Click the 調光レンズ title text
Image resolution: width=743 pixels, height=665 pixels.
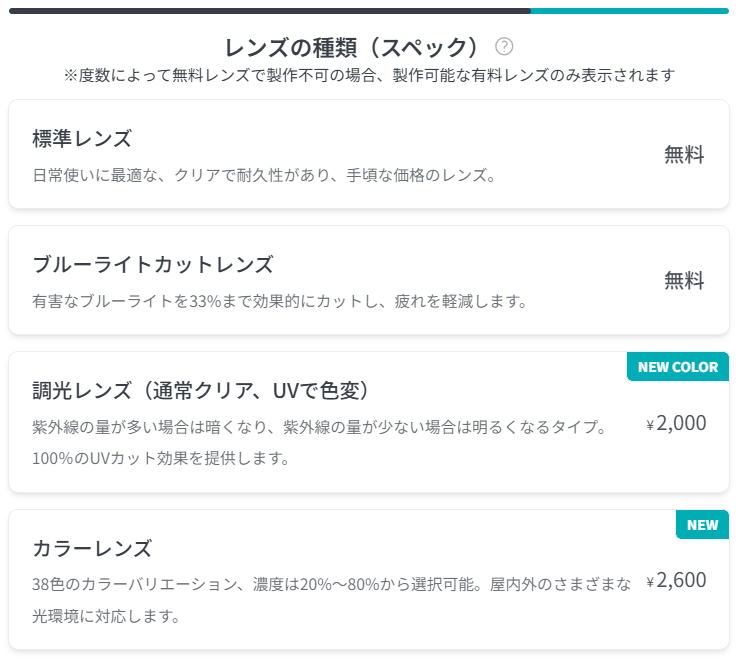coord(201,391)
